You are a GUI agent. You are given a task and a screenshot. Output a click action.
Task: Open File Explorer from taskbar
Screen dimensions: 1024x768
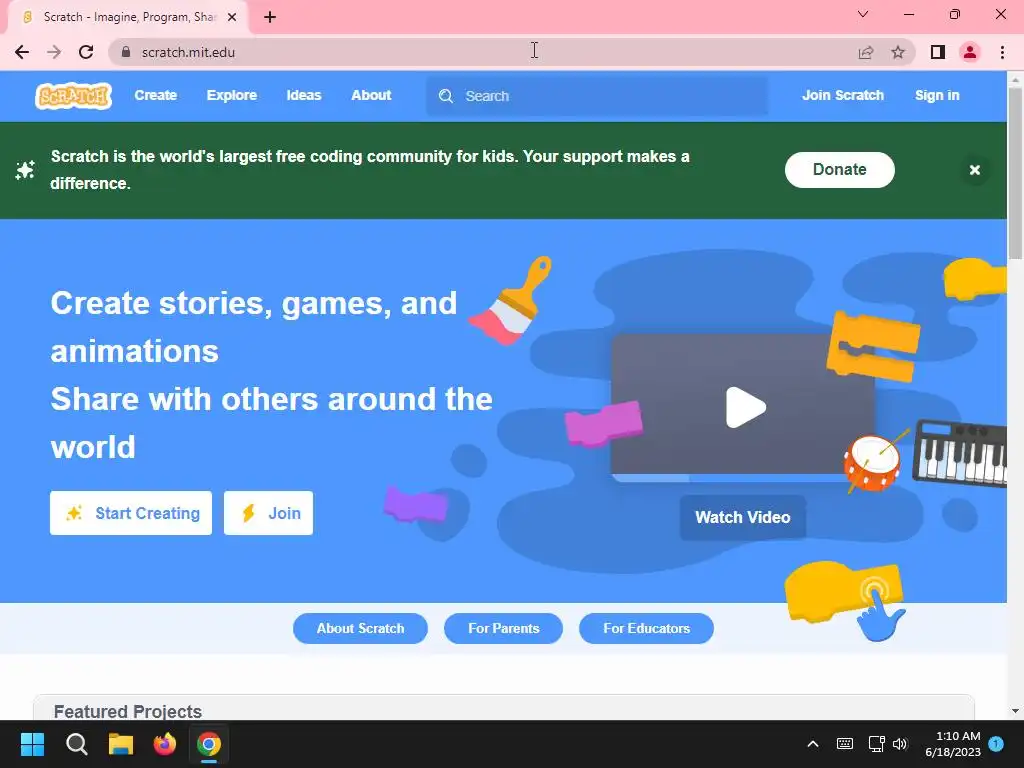(121, 744)
